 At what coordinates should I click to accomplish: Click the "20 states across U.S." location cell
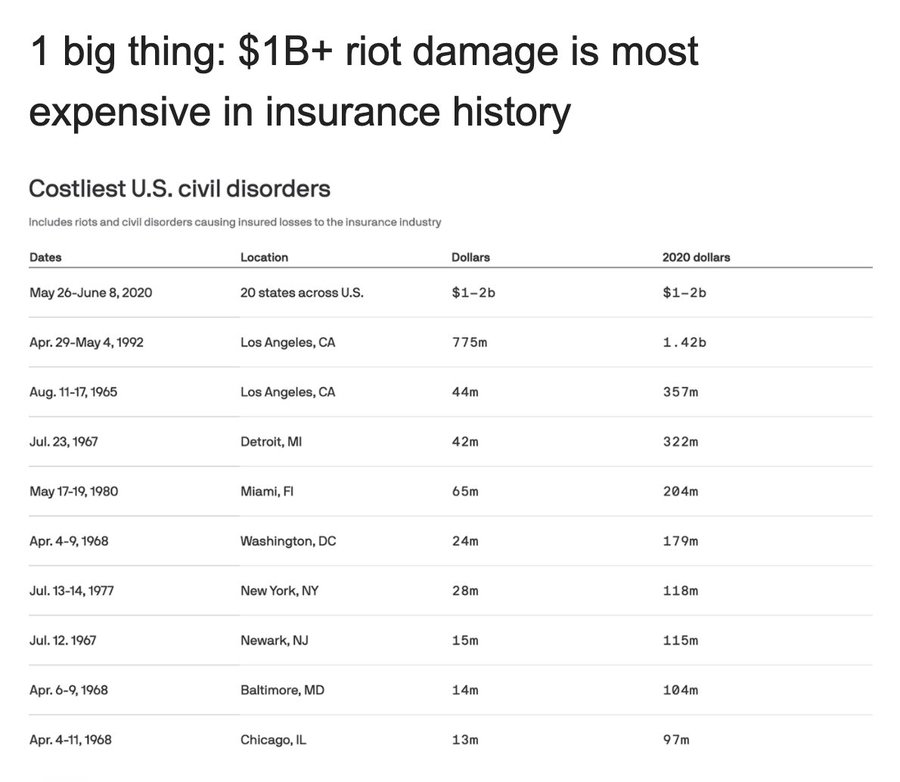(x=302, y=292)
